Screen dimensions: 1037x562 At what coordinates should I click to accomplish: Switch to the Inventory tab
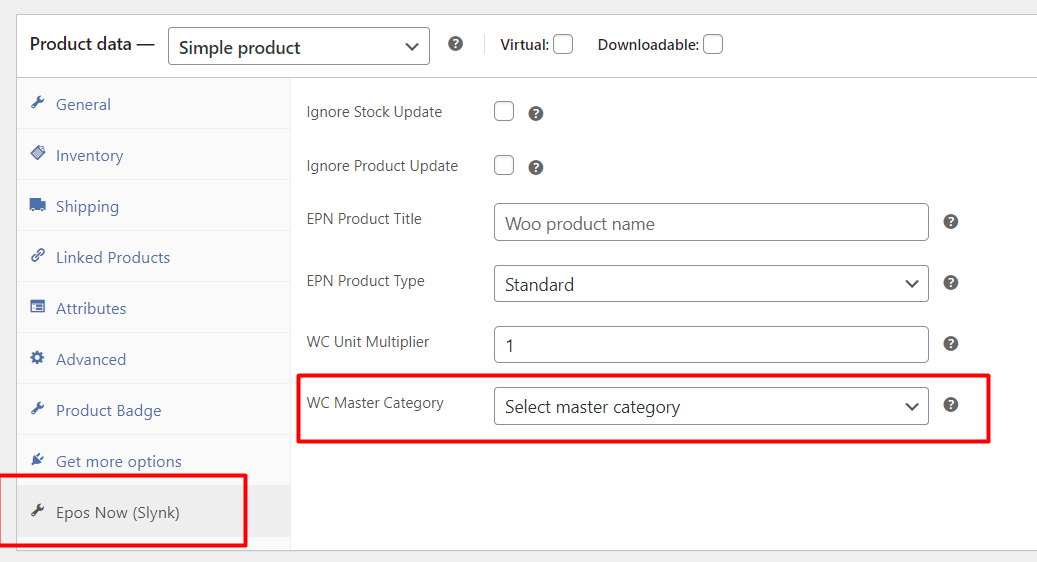tap(89, 156)
